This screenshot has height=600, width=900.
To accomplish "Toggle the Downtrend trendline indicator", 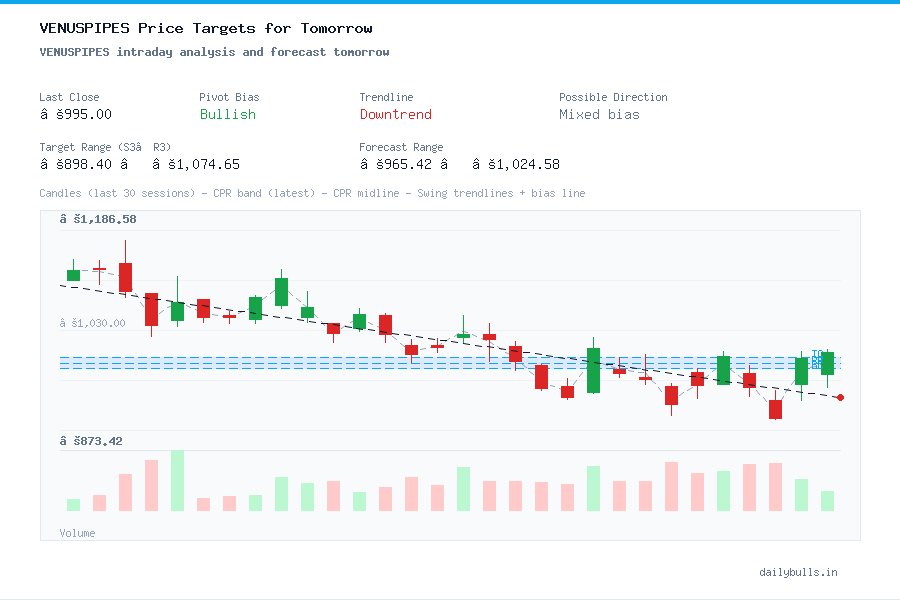I will point(395,115).
